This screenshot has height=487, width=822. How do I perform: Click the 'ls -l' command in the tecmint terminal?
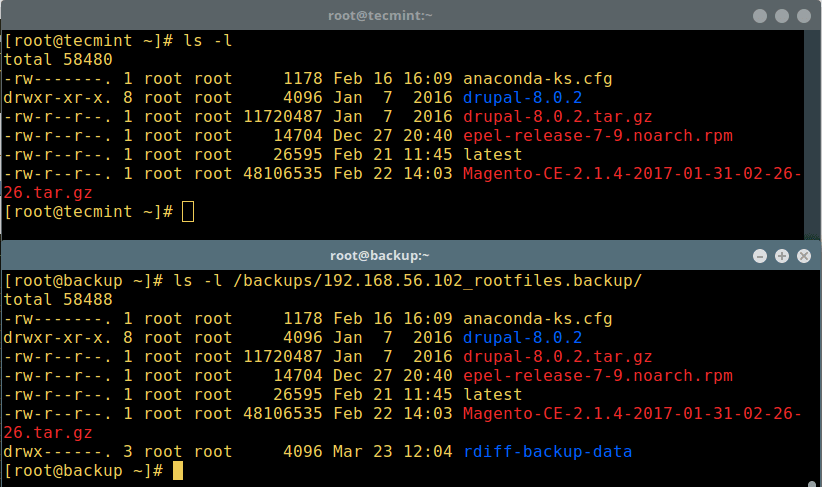click(211, 41)
